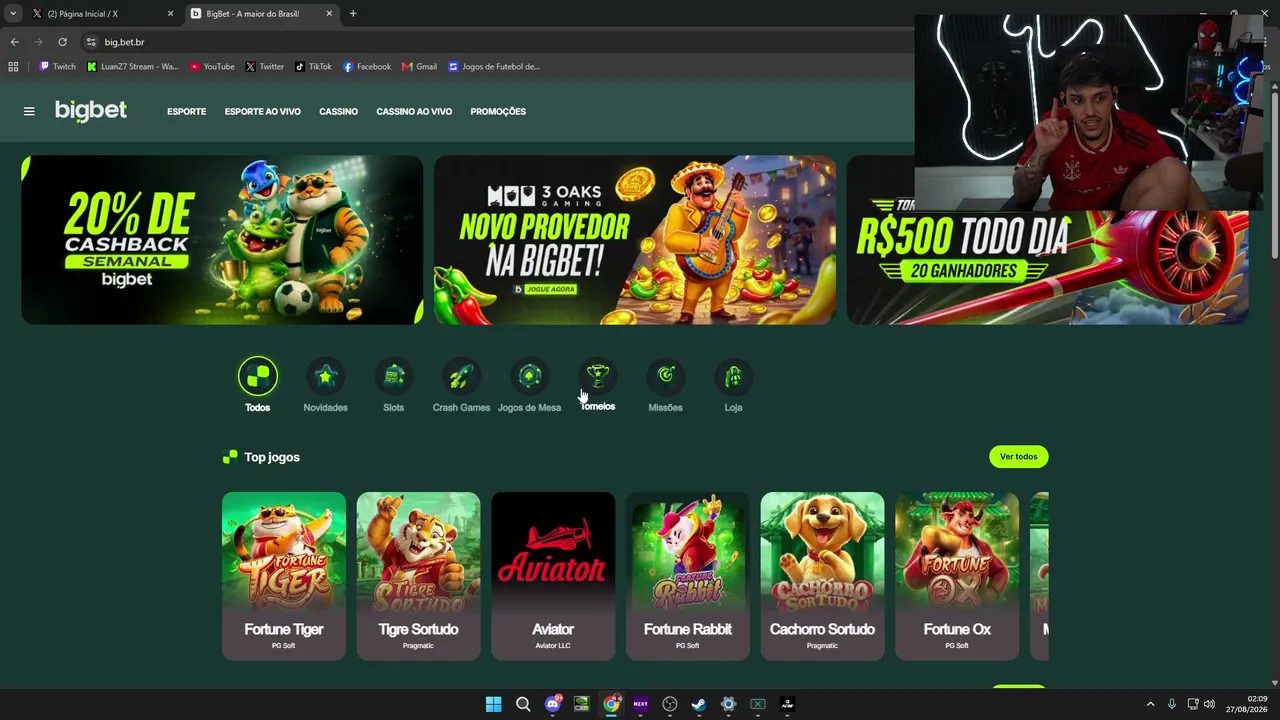Open the Facebook bookmark
1280x720 pixels.
point(367,67)
